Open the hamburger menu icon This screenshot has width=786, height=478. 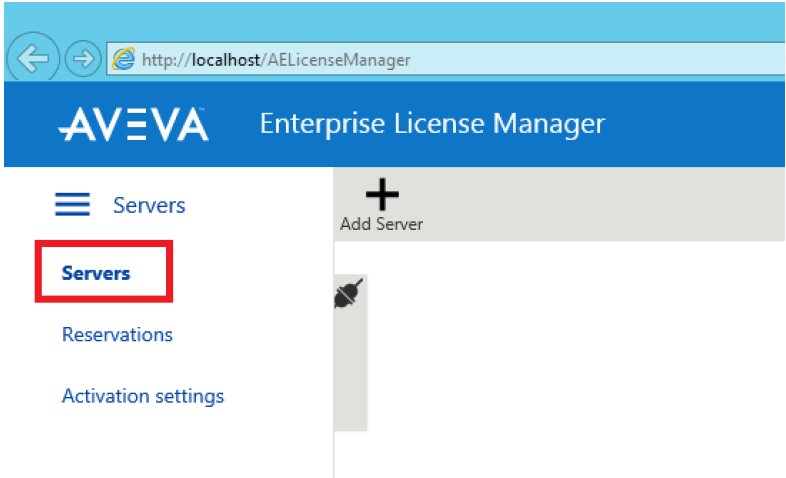pyautogui.click(x=72, y=204)
